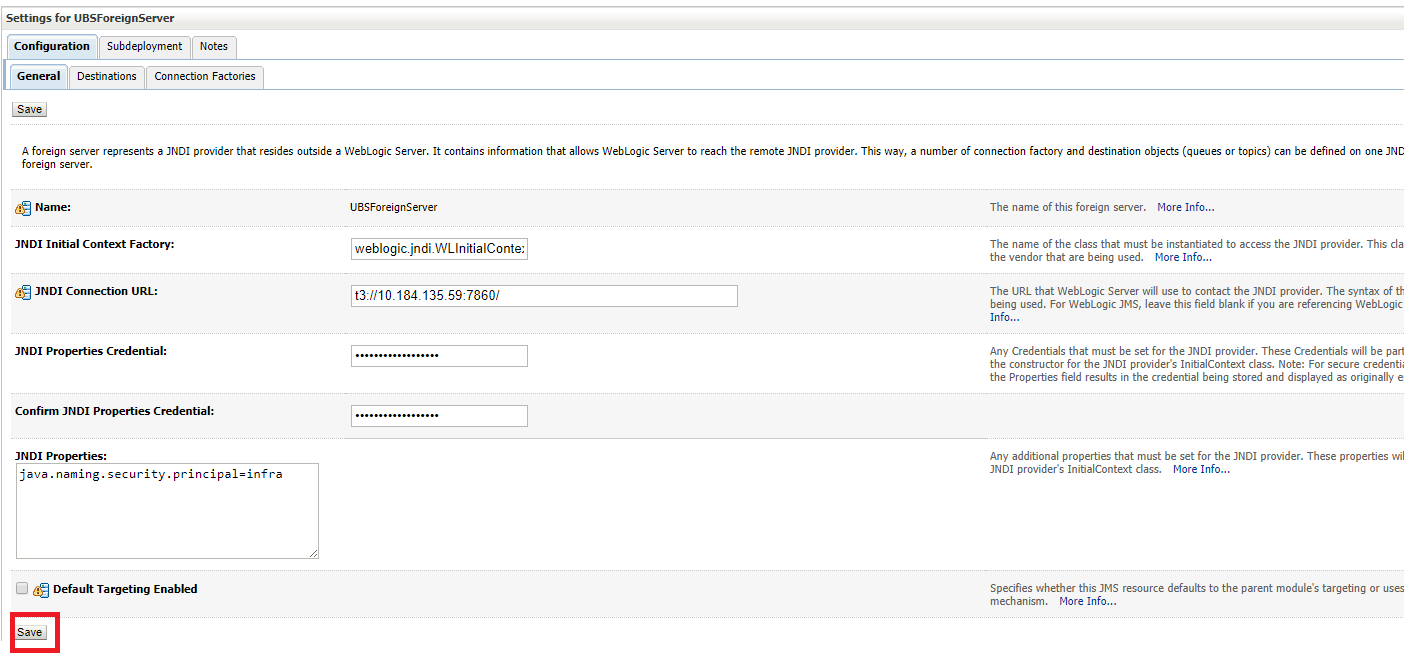
Task: Click the 'Settings for UBSForeignServer' heading
Action: [x=90, y=18]
